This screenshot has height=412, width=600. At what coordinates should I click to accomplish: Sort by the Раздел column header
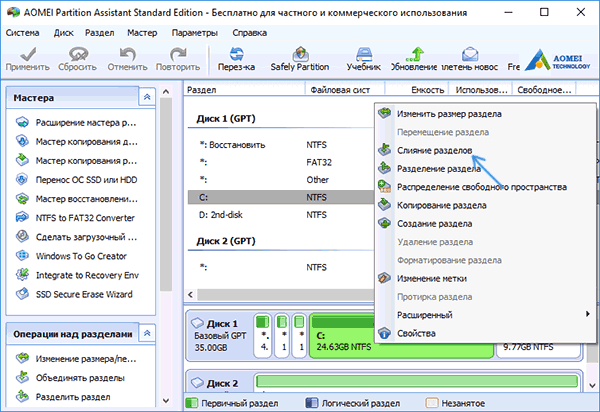click(245, 90)
